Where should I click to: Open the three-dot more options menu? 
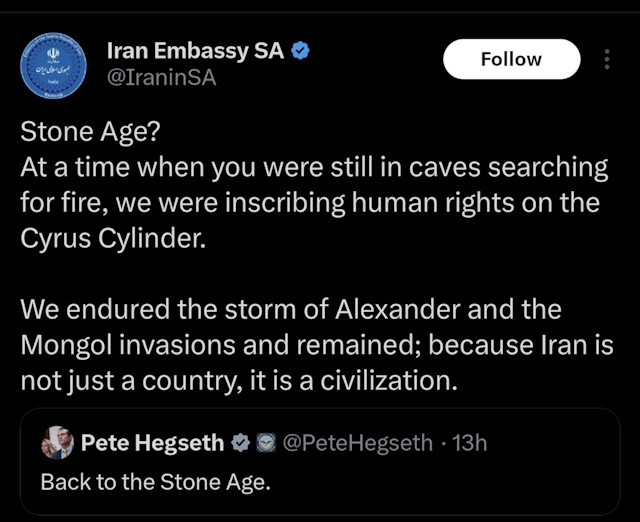point(606,59)
